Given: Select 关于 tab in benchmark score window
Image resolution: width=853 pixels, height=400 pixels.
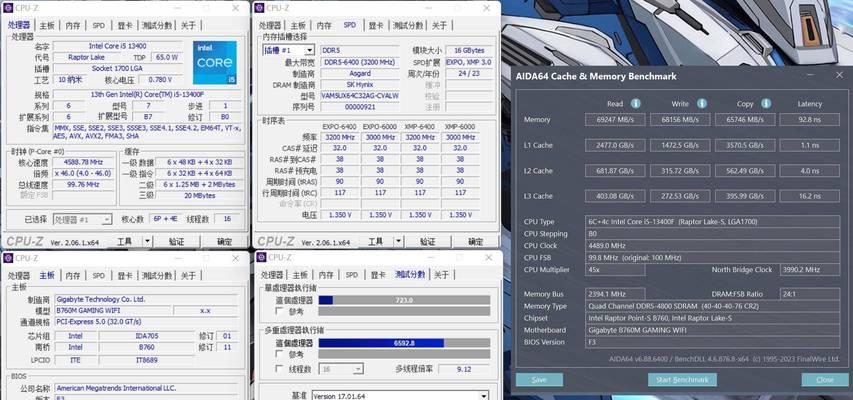Looking at the screenshot, I should pos(442,274).
